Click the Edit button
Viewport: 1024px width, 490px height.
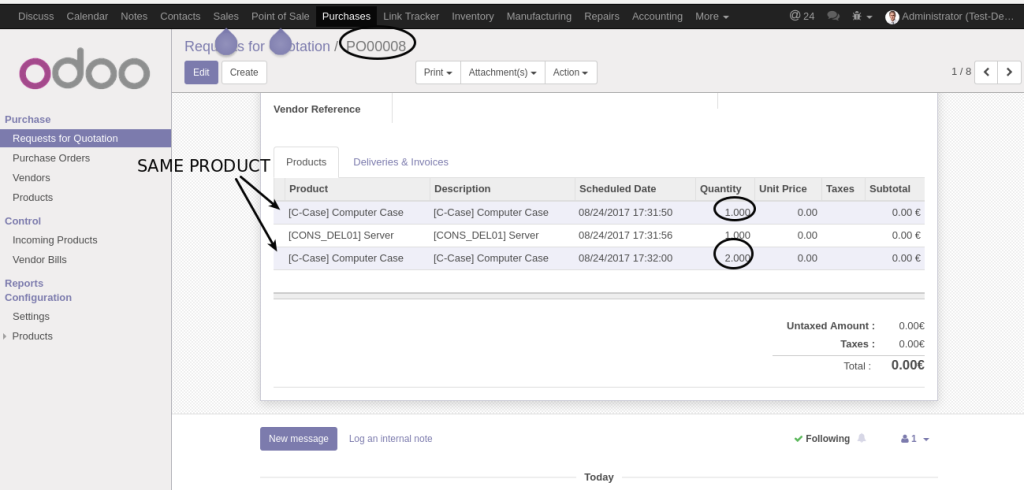pos(201,72)
